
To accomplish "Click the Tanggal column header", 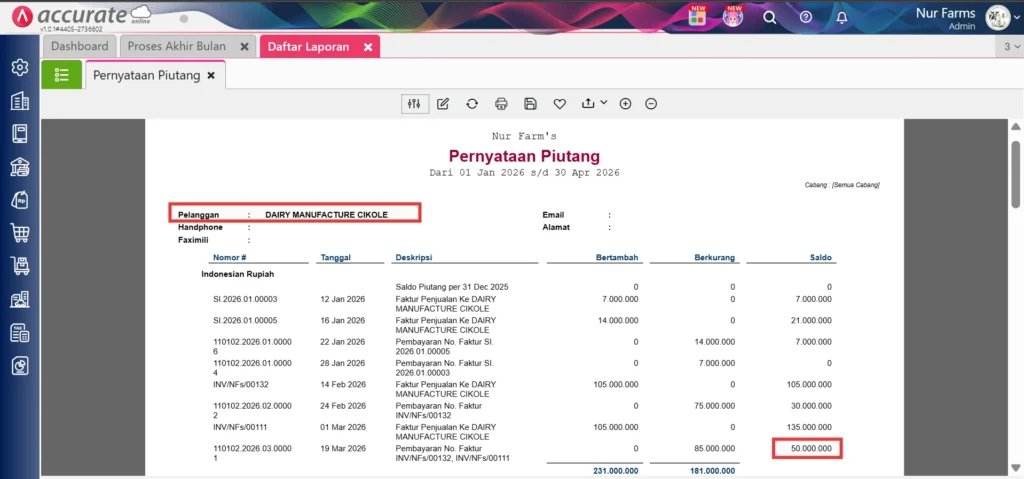I will pyautogui.click(x=336, y=257).
